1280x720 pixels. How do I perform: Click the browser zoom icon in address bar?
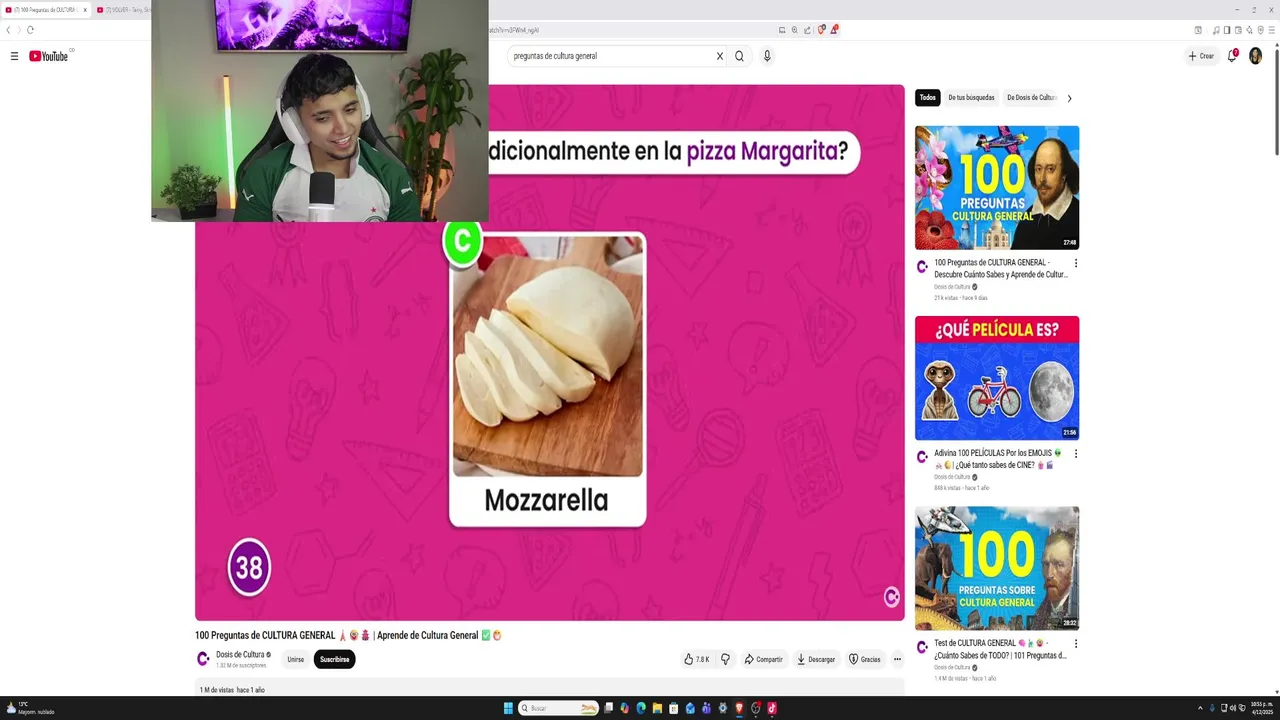click(795, 30)
